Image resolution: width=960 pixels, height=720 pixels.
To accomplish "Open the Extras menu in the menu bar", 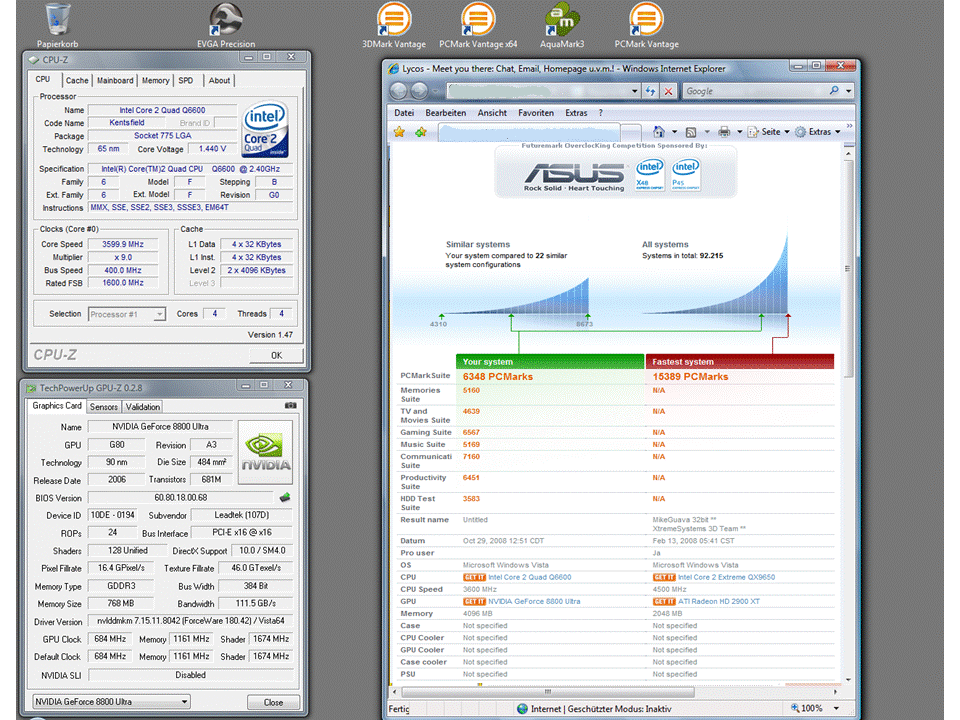I will [576, 113].
